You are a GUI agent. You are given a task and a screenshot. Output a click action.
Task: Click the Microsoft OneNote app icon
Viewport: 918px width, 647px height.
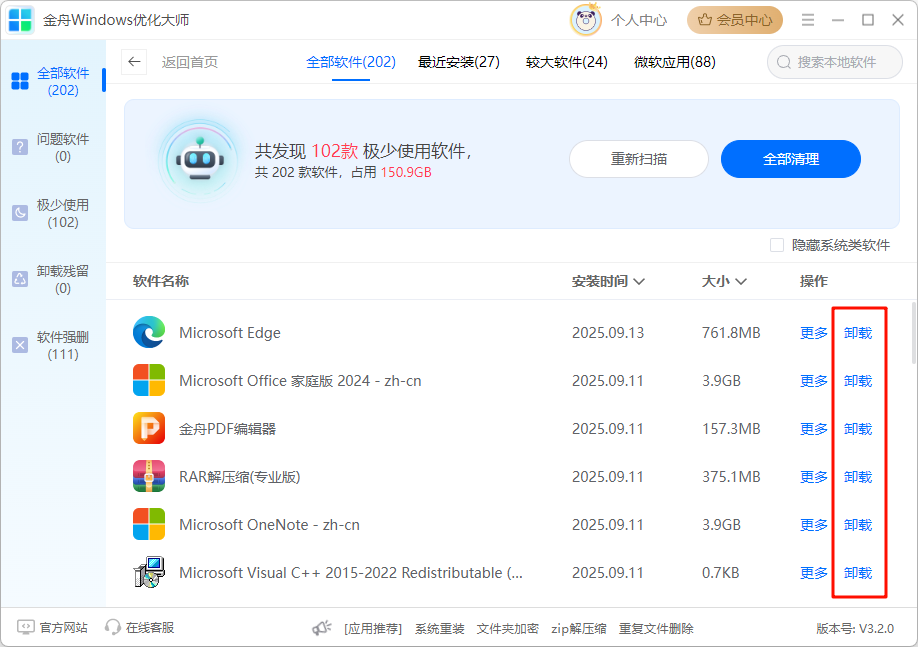[149, 524]
